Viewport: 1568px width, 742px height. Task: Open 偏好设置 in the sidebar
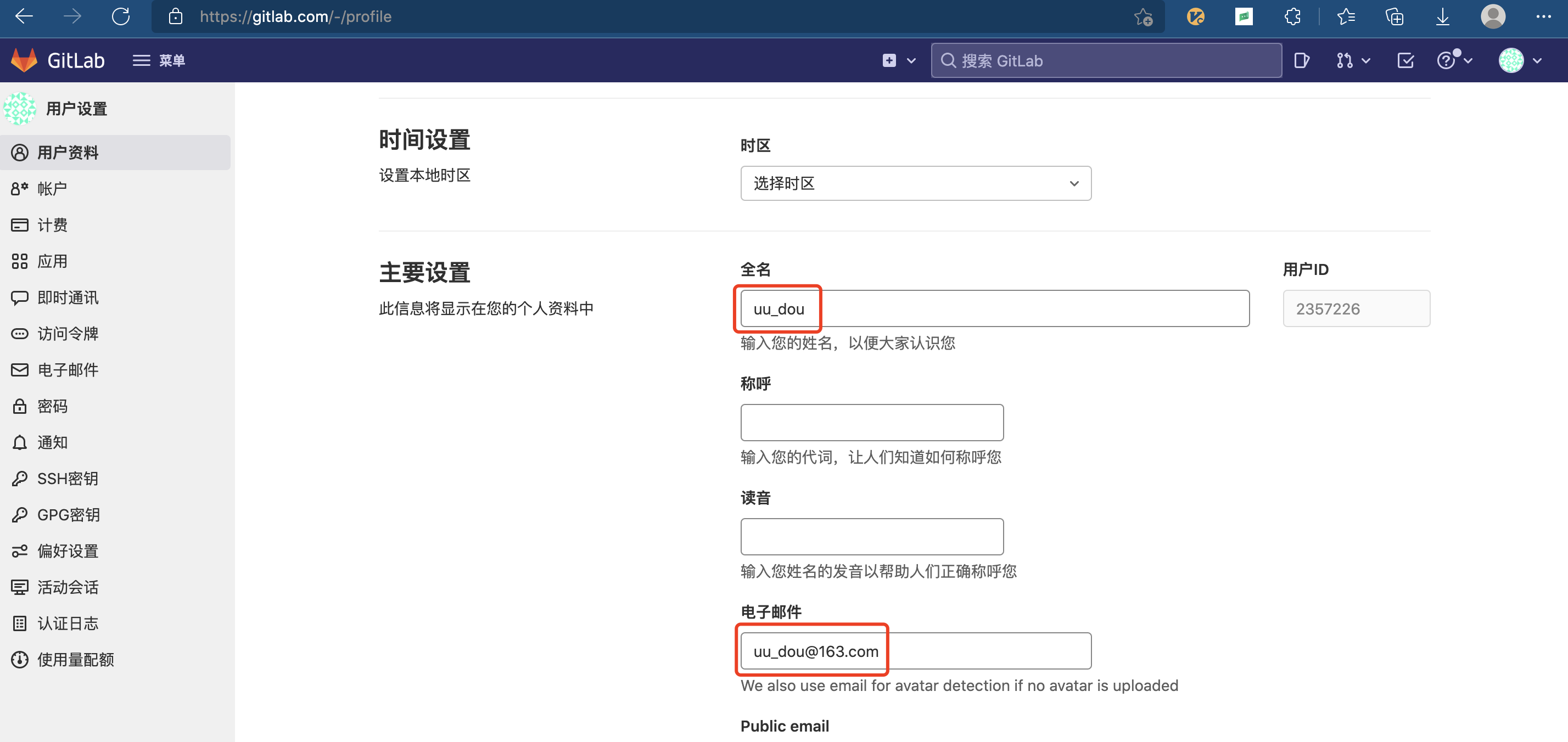point(116,551)
